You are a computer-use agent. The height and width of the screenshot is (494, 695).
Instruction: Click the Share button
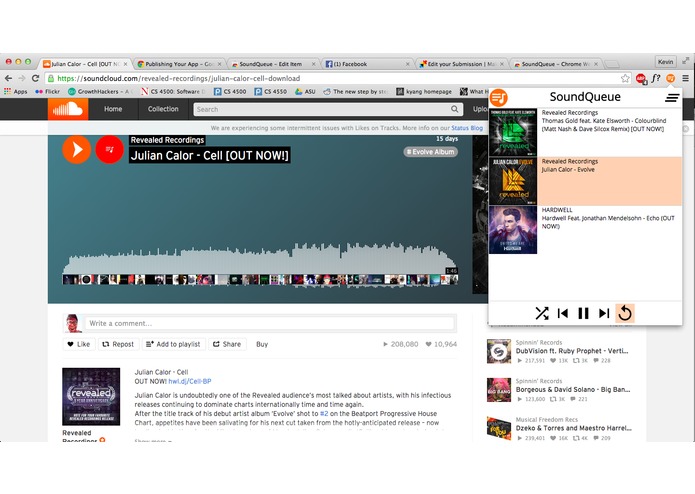(x=227, y=344)
